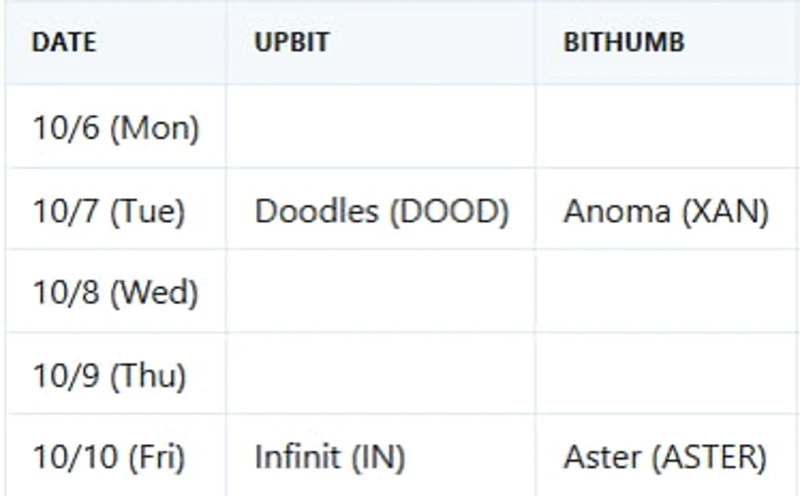Click the word Doodles in the Upbit column
The height and width of the screenshot is (496, 800).
click(x=316, y=211)
